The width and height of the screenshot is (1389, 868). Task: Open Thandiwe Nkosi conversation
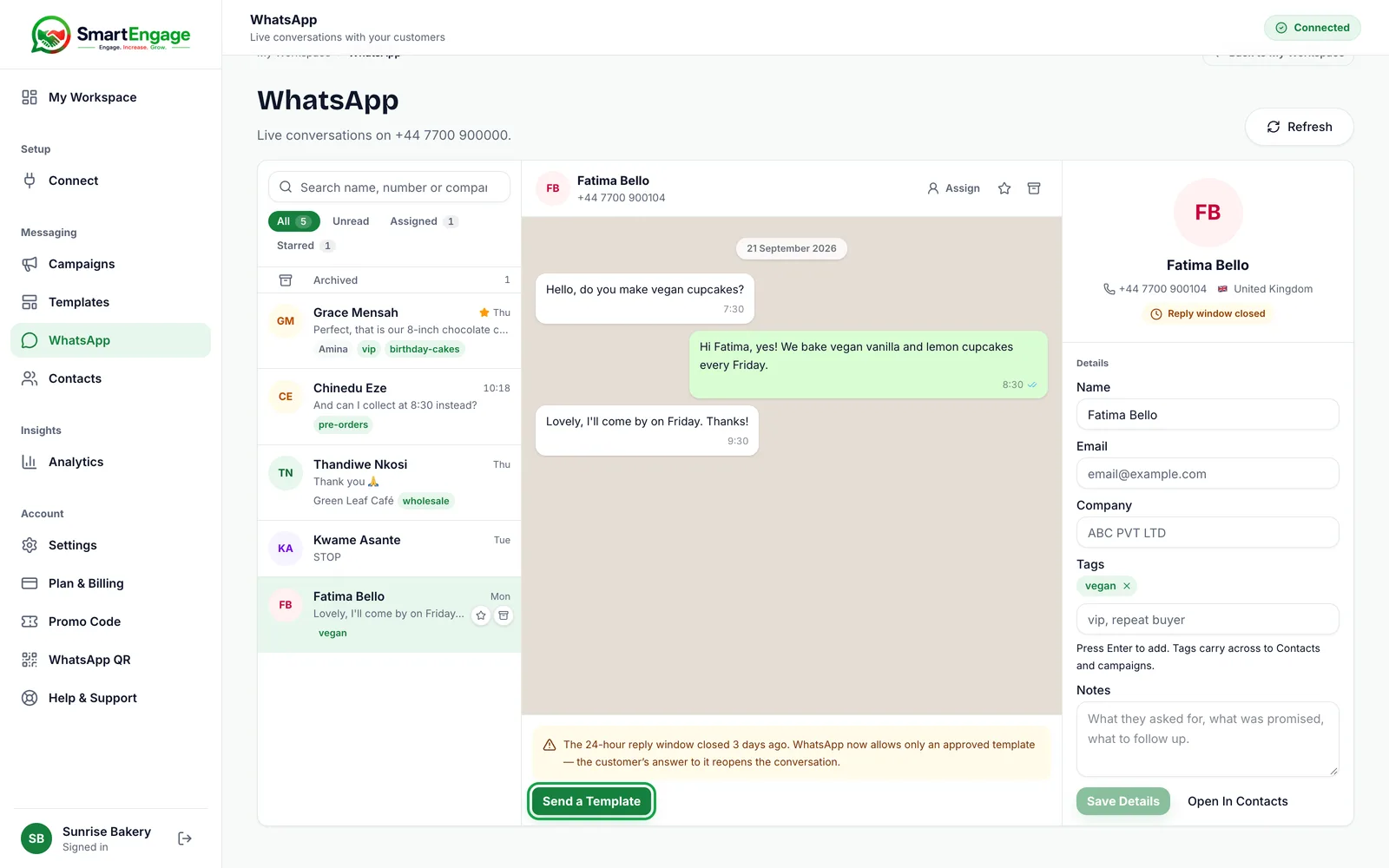pos(389,483)
